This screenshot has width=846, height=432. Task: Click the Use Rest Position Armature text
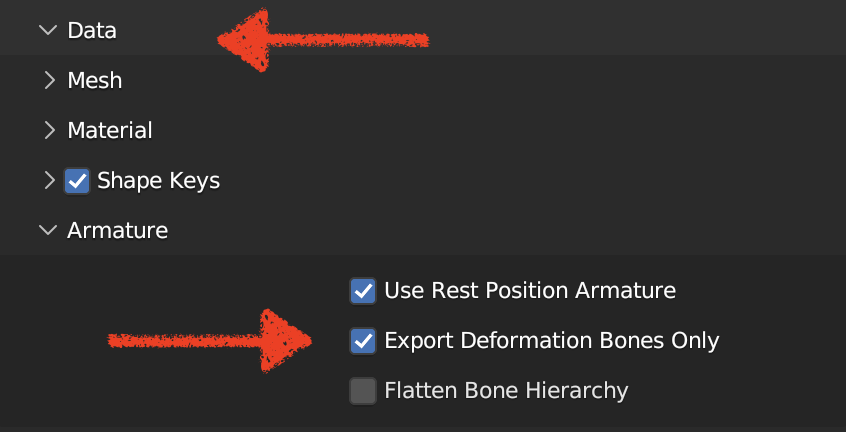coord(530,291)
